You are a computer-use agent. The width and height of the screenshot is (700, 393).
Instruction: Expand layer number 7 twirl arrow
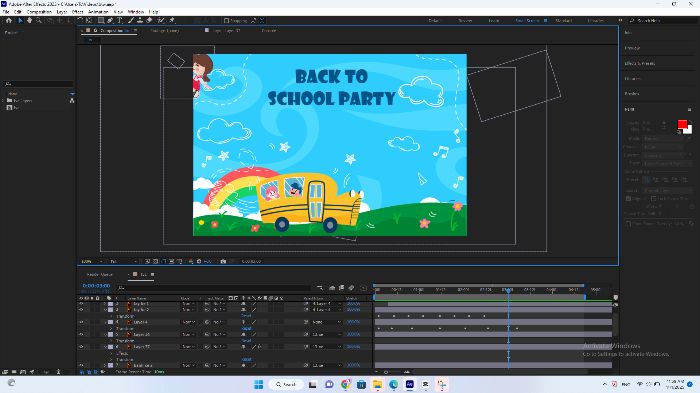point(105,365)
